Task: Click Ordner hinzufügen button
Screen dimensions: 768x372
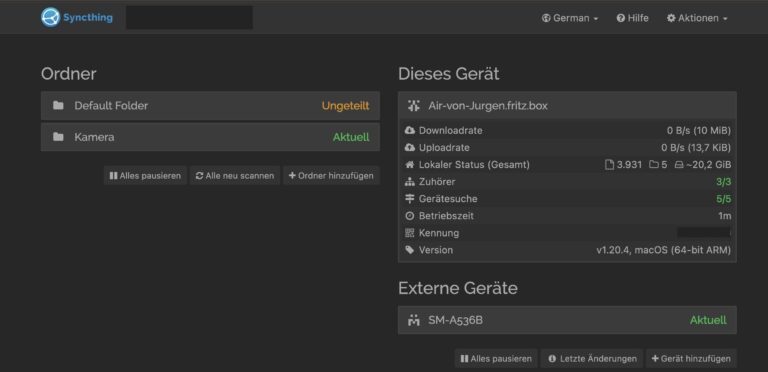Action: 331,175
